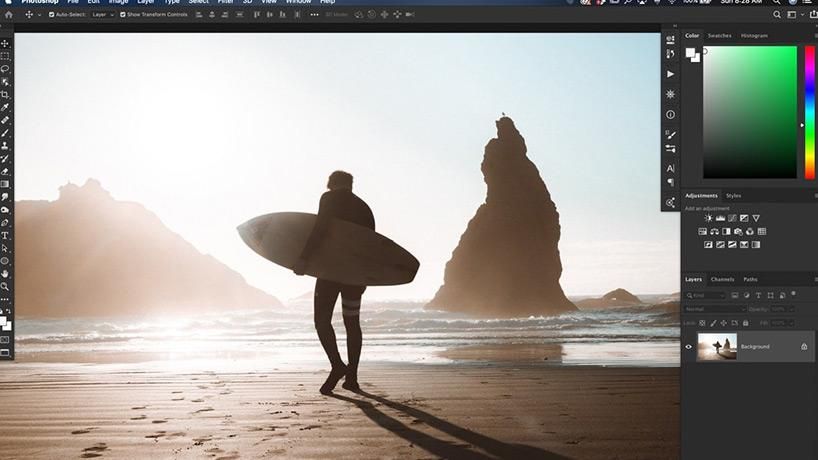Open the Character panel icon
Screen dimensions: 818x460
tap(670, 168)
